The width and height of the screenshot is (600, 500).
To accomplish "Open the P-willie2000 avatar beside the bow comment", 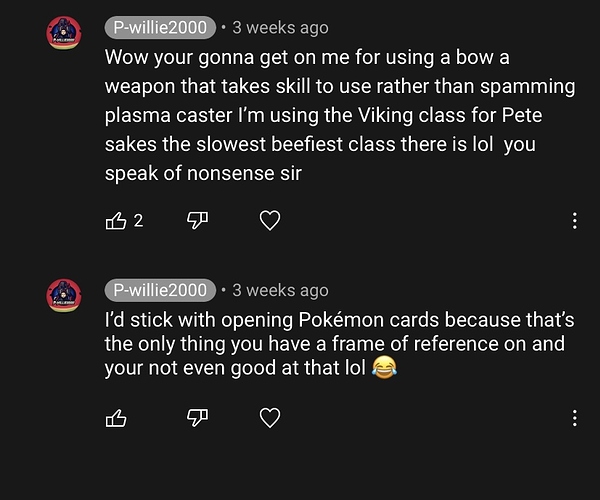I will pyautogui.click(x=65, y=35).
